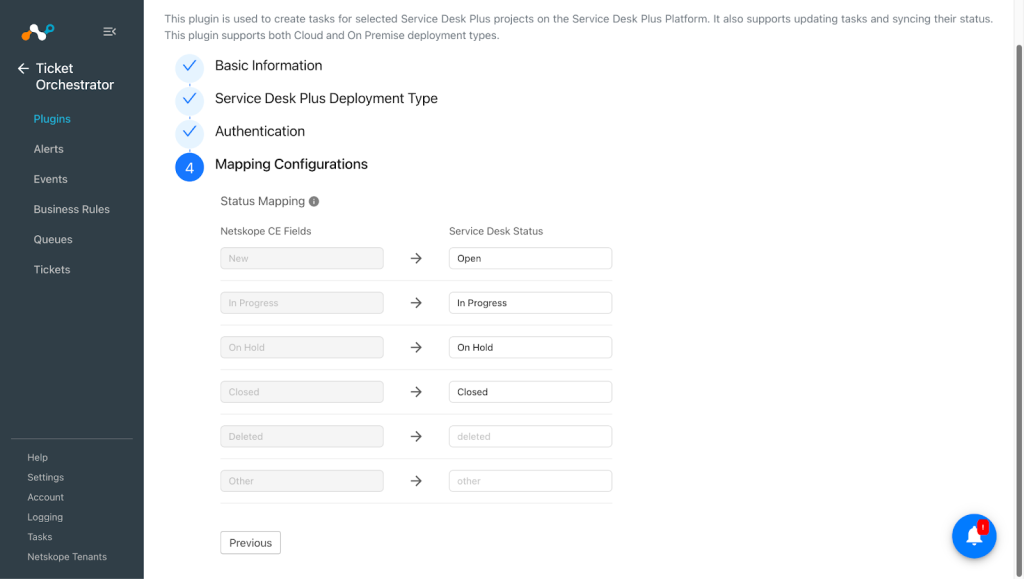The width and height of the screenshot is (1024, 579).
Task: Open the Netskope Tenants link
Action: click(x=67, y=556)
